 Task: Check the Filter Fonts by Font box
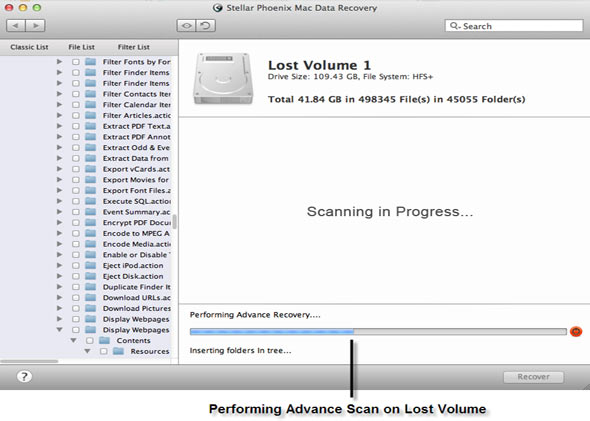[x=76, y=62]
